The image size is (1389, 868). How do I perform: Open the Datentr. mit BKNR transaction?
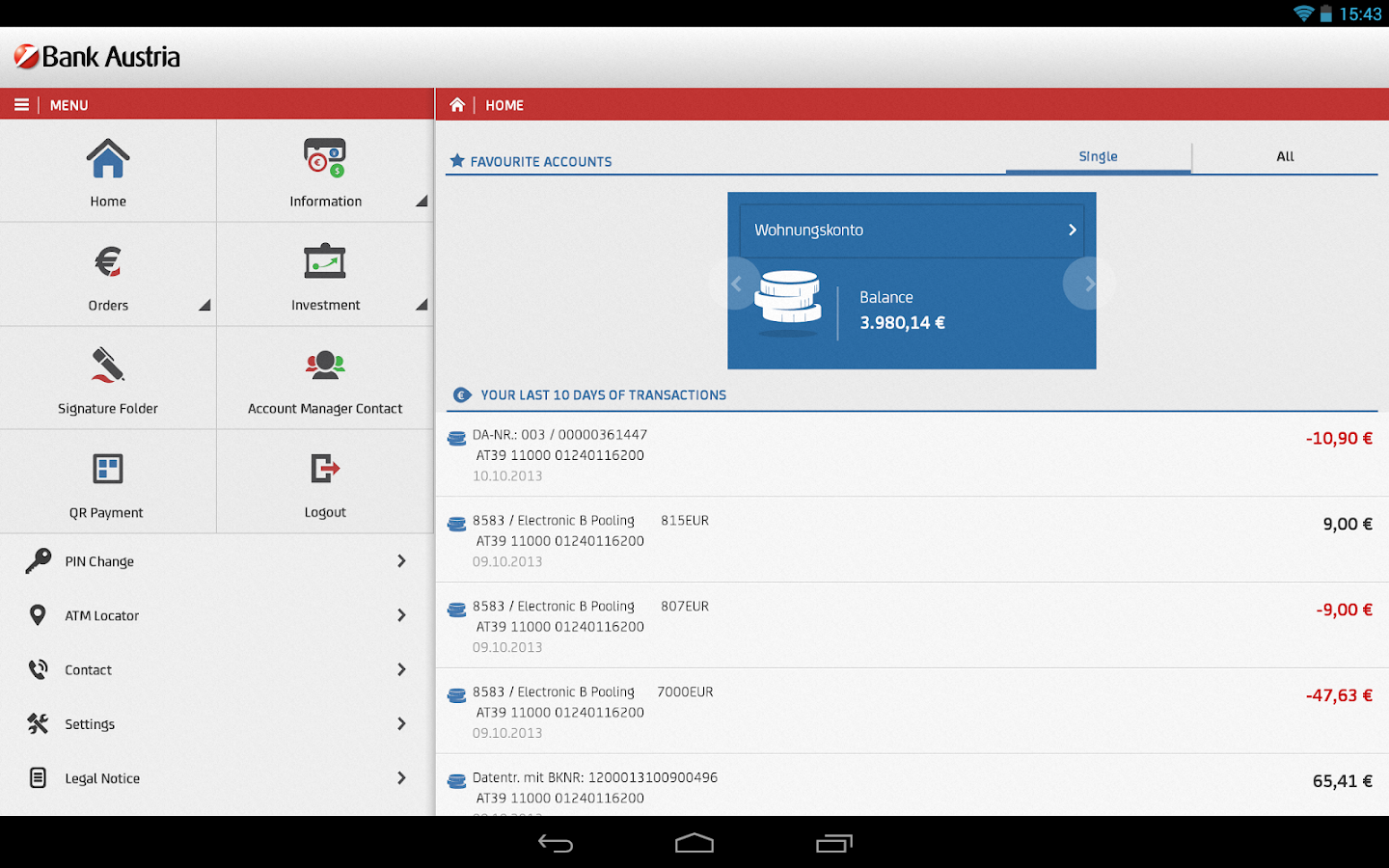click(912, 786)
